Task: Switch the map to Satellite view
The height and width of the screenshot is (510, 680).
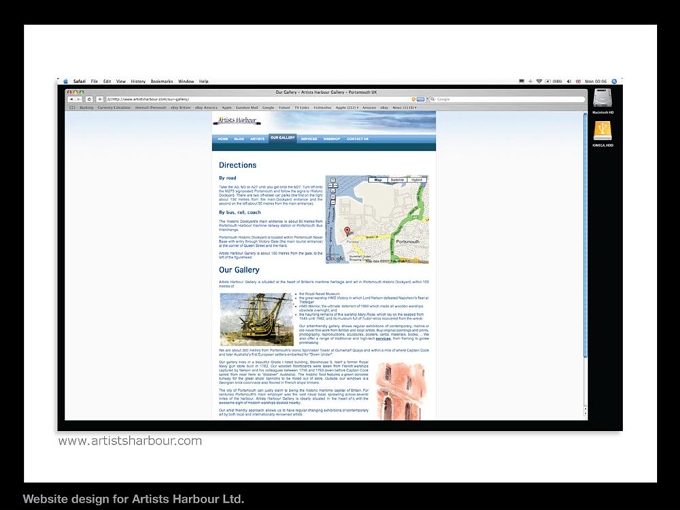Action: [x=397, y=180]
